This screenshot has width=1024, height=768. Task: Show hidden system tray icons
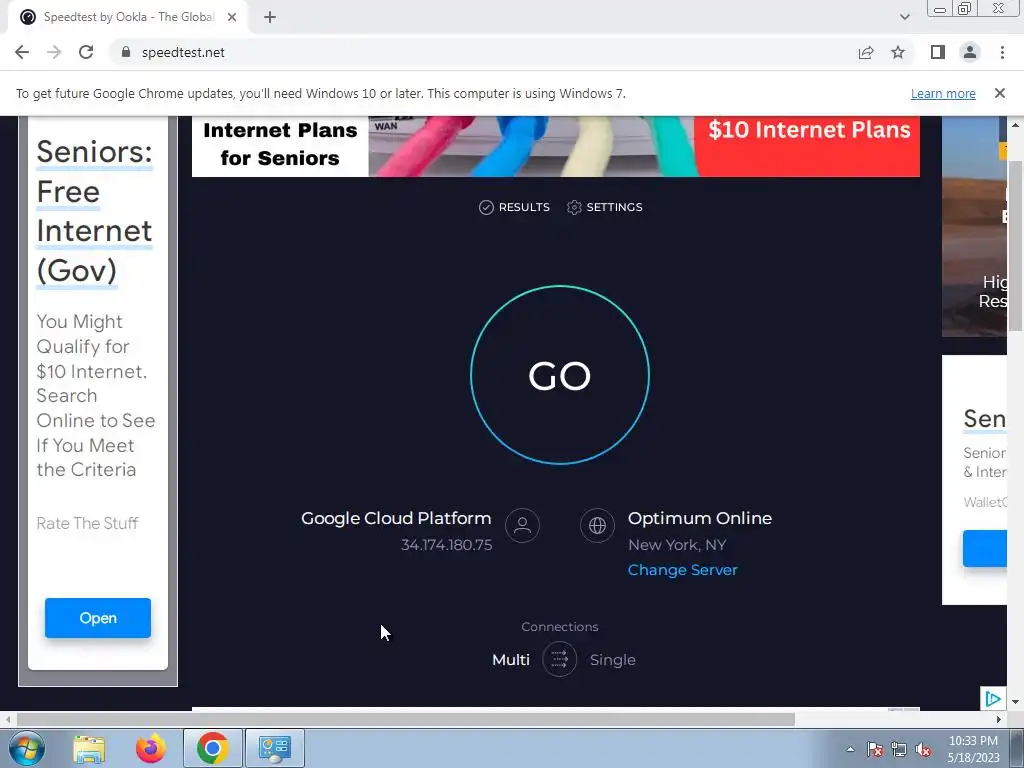[850, 749]
